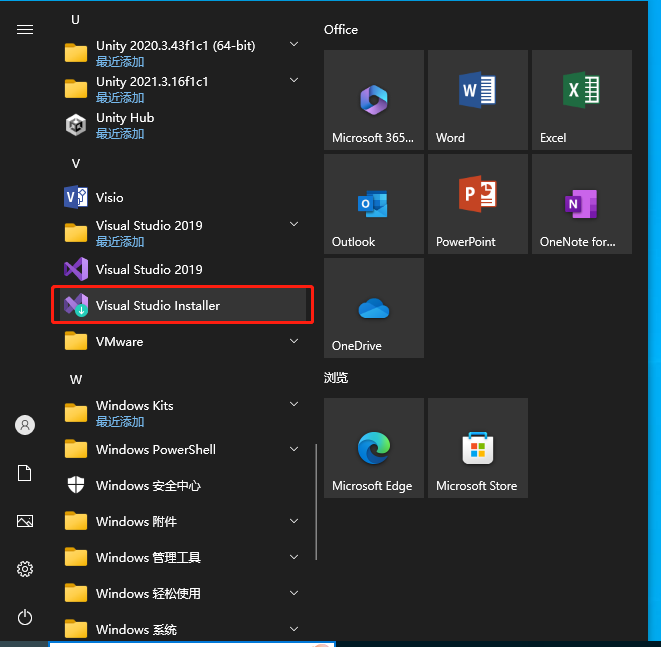
Task: Open Windows 安全中心 shield icon
Action: point(76,485)
